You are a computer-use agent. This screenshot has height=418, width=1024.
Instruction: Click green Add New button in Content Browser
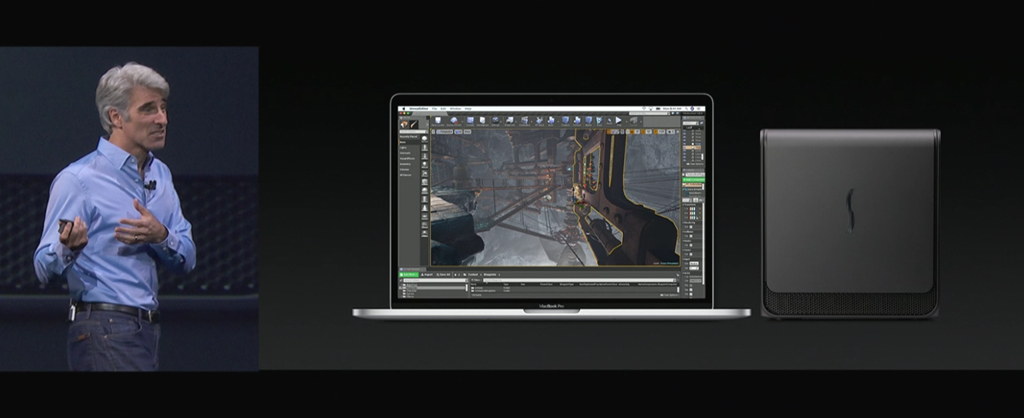[x=409, y=274]
